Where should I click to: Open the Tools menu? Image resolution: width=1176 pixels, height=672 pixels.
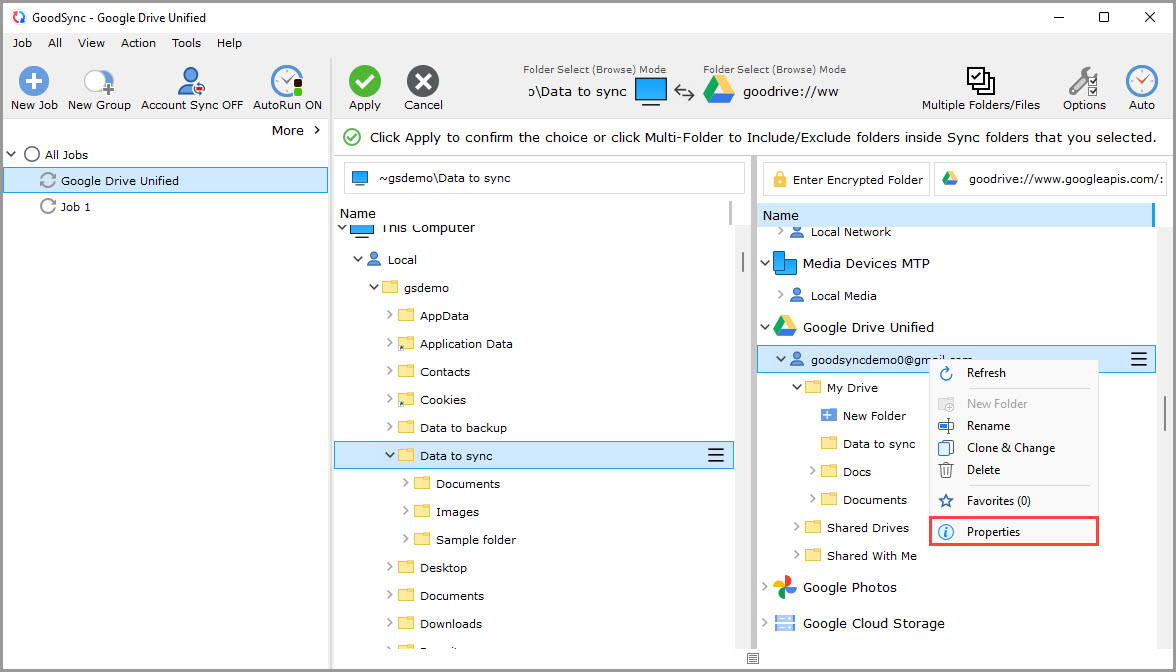pyautogui.click(x=186, y=43)
